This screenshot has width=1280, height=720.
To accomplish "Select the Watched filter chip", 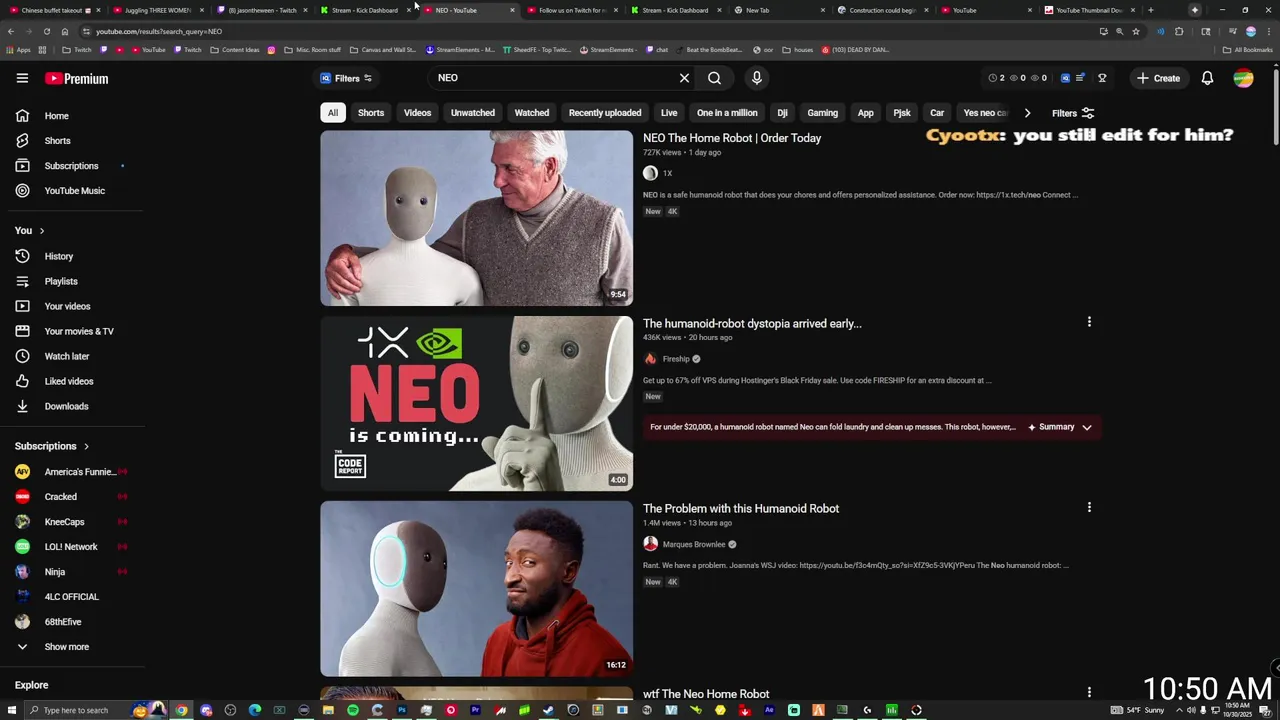I will (532, 113).
